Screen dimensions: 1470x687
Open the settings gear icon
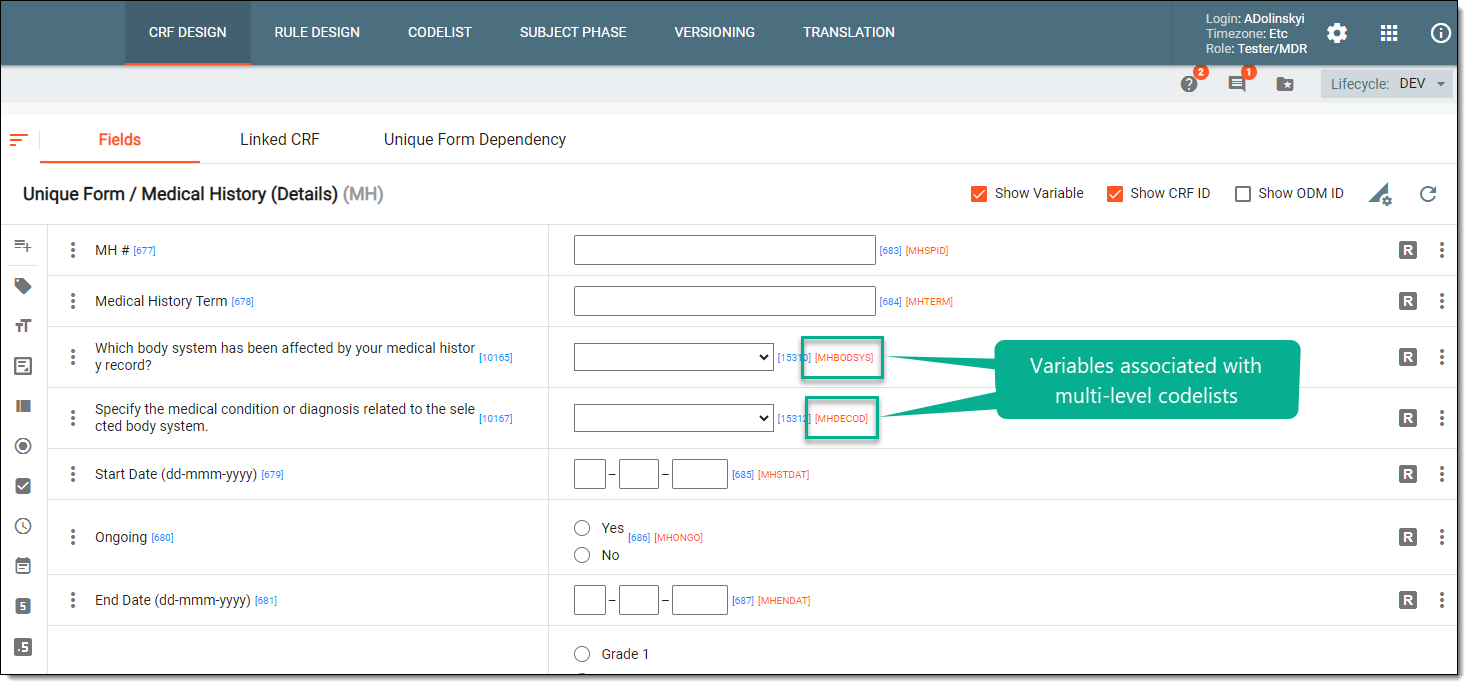tap(1337, 33)
